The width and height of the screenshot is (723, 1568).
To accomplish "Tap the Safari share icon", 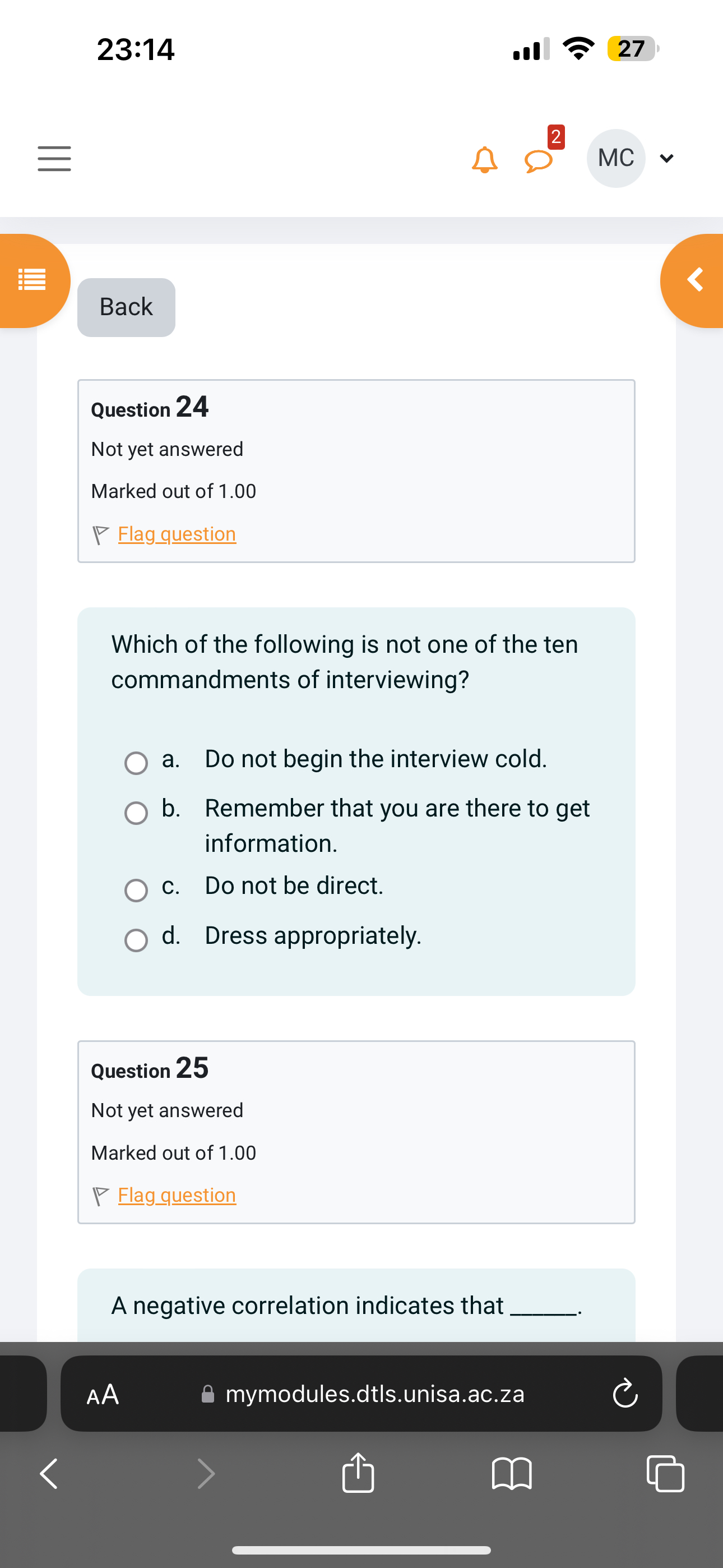I will click(358, 1473).
